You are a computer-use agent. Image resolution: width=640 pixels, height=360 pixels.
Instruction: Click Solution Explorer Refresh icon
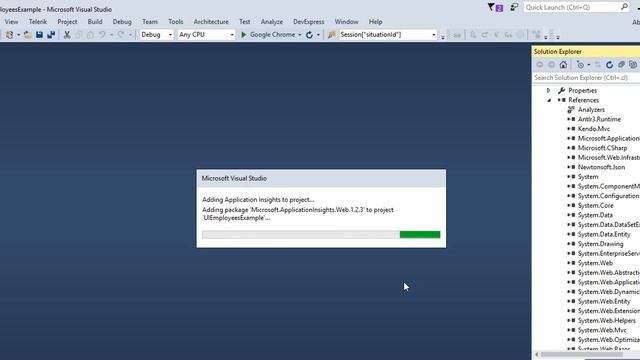[609, 64]
